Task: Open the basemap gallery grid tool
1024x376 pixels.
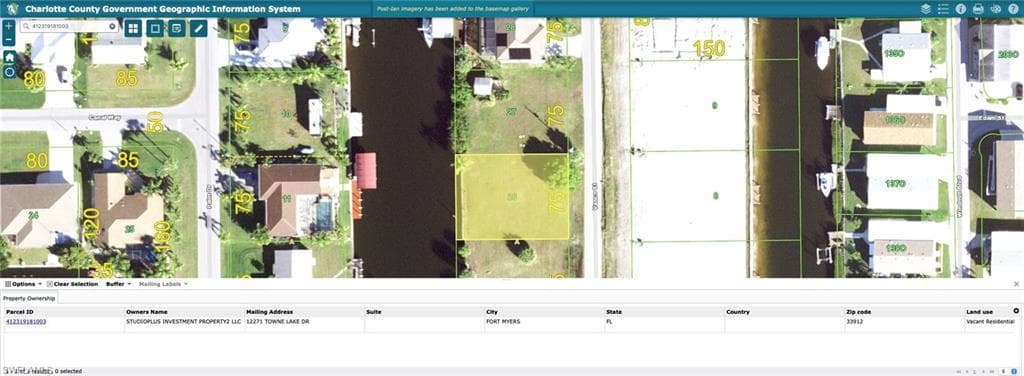Action: pyautogui.click(x=133, y=28)
